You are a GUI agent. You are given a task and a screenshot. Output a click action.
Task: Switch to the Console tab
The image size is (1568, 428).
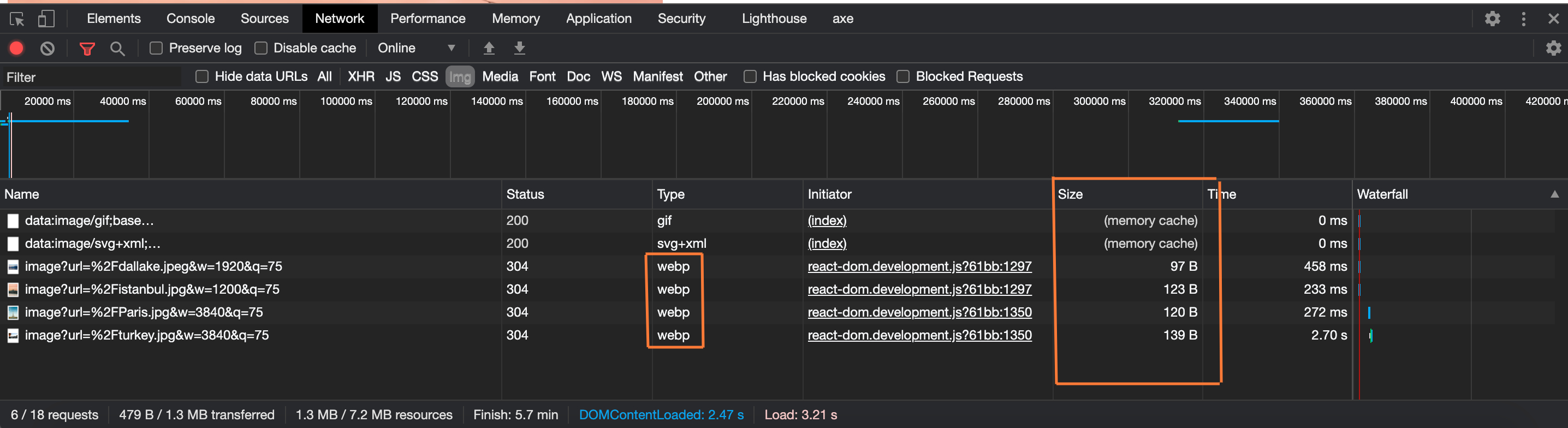click(191, 19)
